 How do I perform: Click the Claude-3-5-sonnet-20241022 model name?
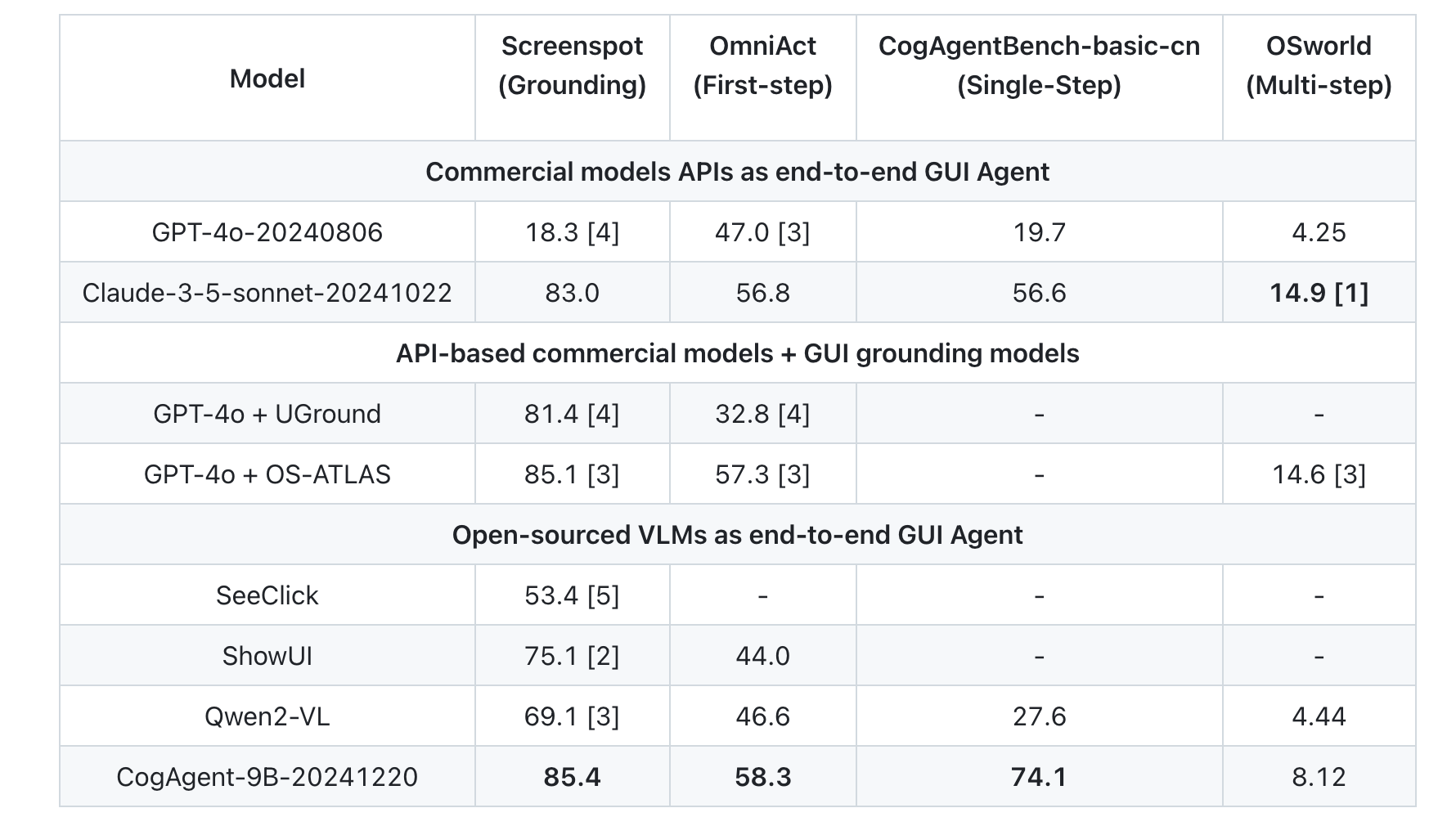(267, 293)
